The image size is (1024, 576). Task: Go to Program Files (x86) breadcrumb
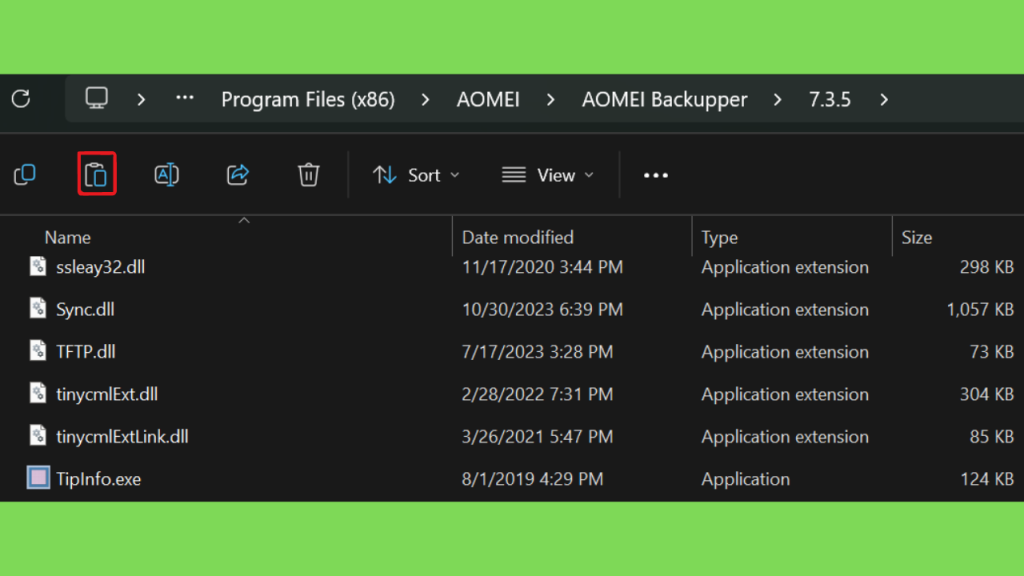[x=308, y=100]
